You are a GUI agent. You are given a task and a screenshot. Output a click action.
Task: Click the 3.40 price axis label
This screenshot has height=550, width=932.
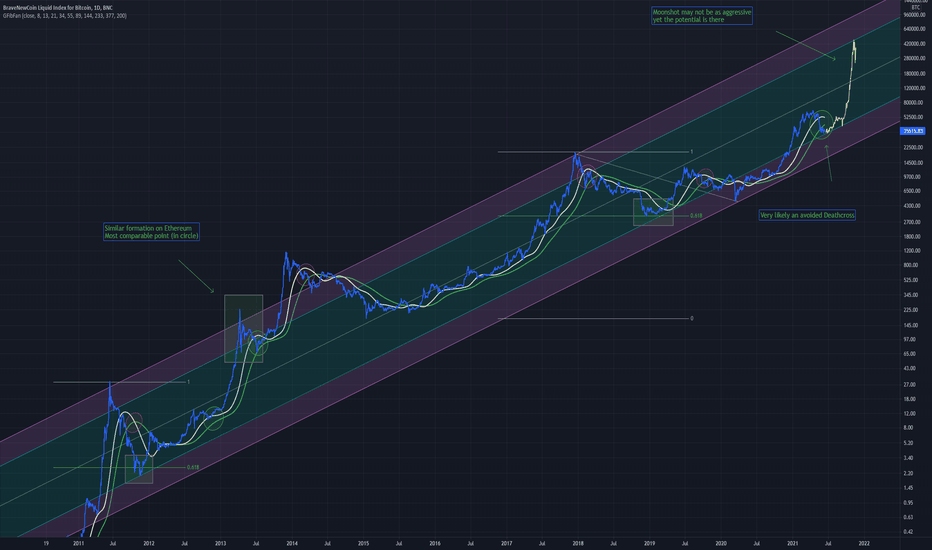[908, 458]
